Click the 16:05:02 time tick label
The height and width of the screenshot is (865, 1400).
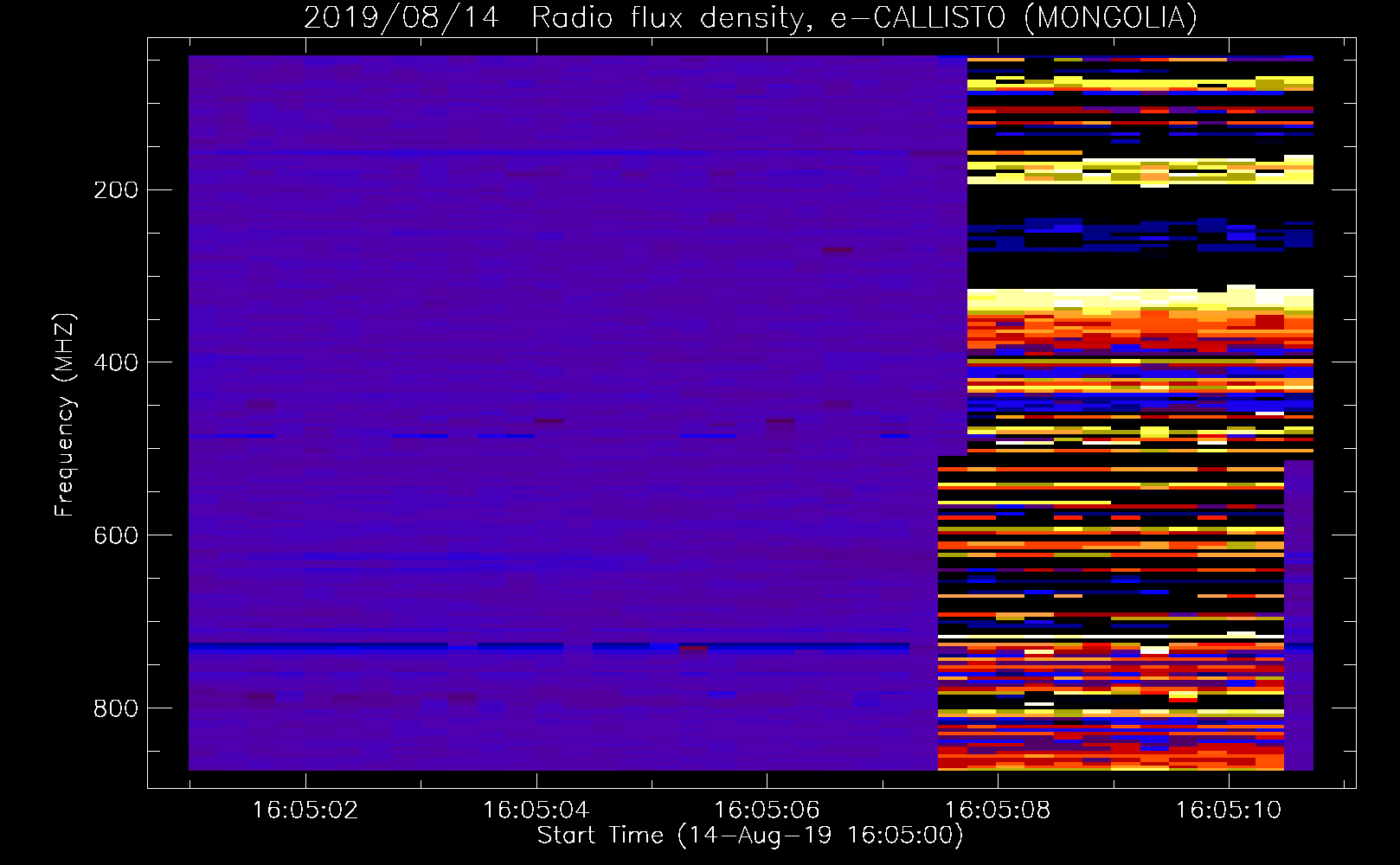[x=305, y=810]
